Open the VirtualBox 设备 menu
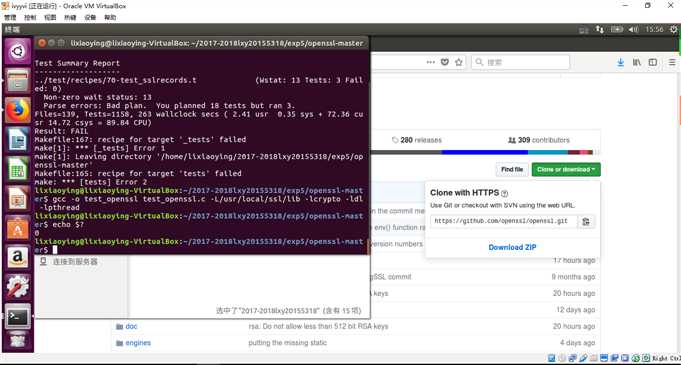Screen dimensions: 681x365 pyautogui.click(x=90, y=17)
